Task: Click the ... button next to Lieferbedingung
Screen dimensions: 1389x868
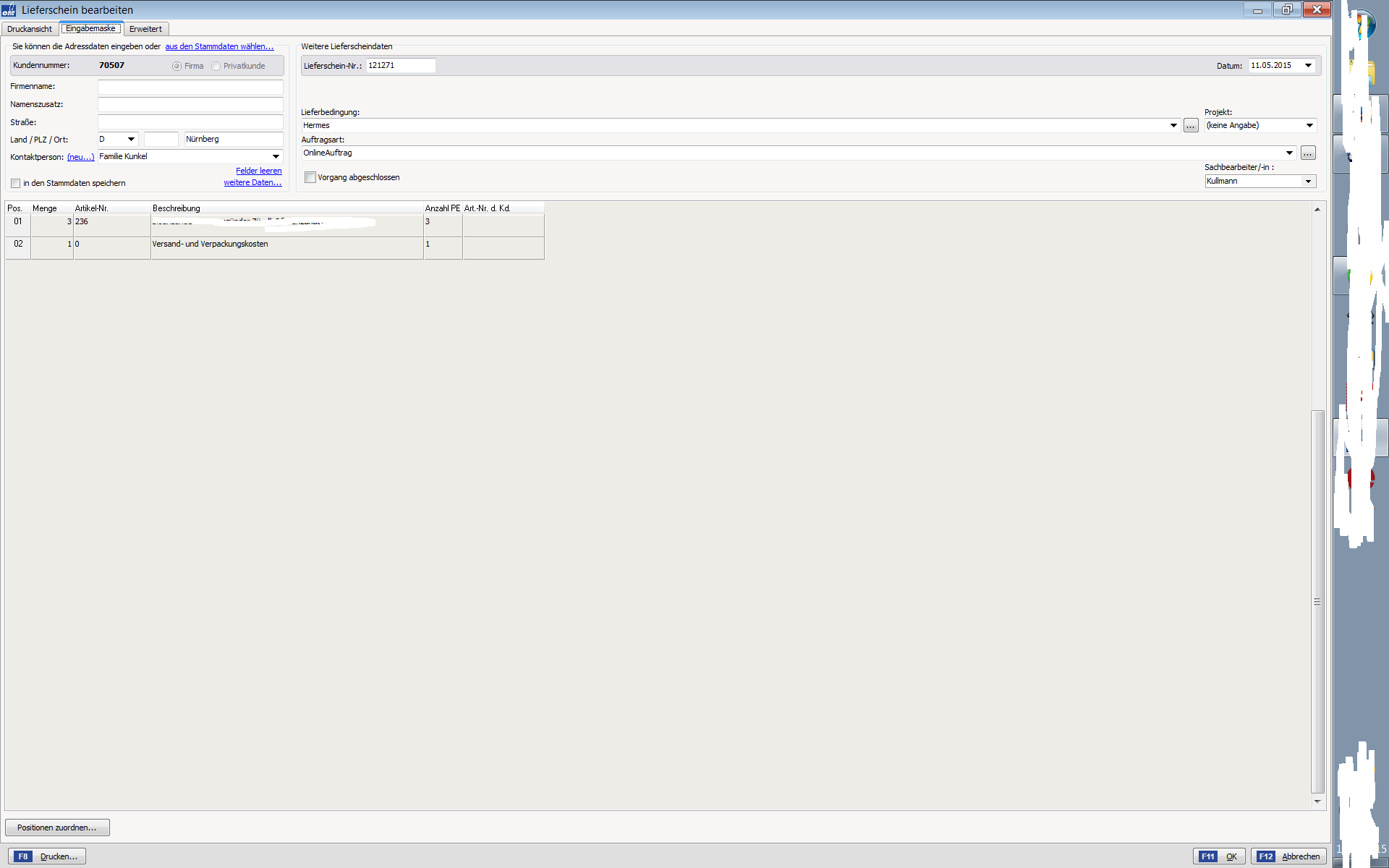Action: coord(1191,126)
